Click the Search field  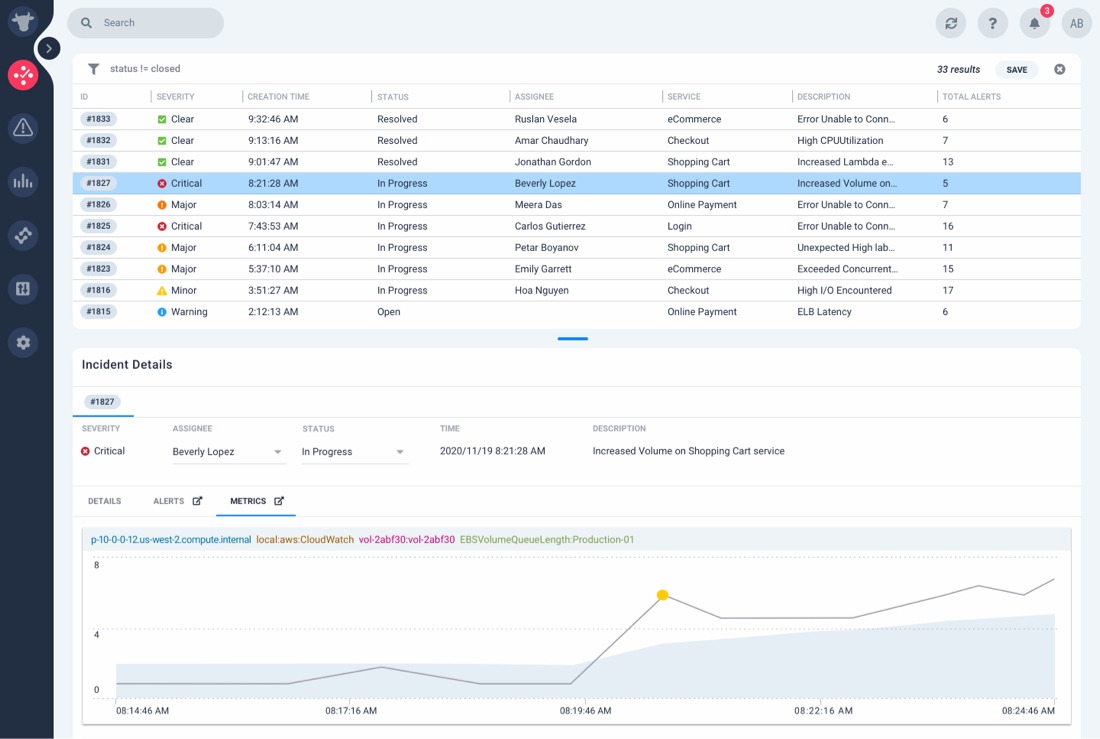pos(145,23)
